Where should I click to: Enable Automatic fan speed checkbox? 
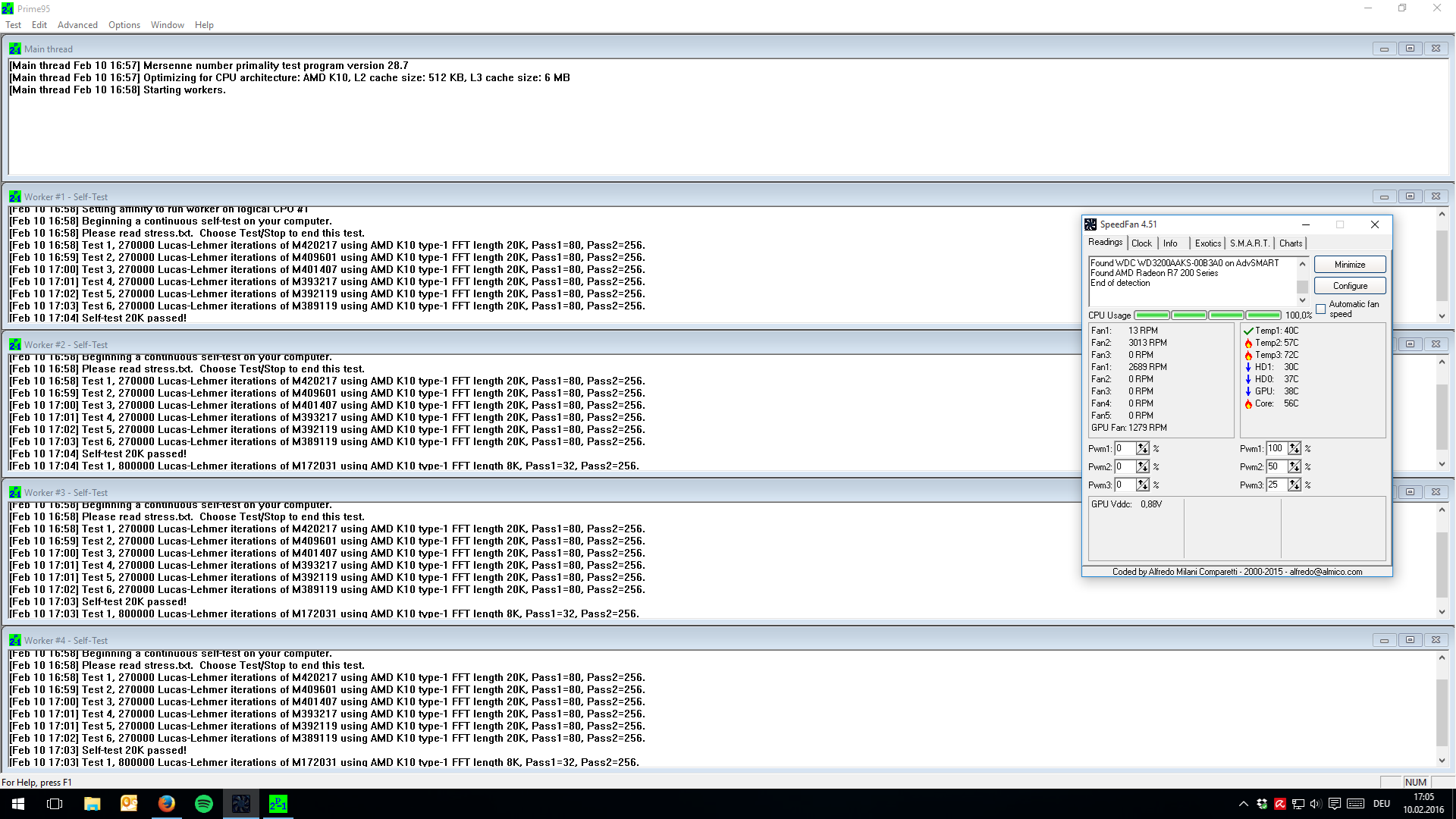[x=1321, y=309]
